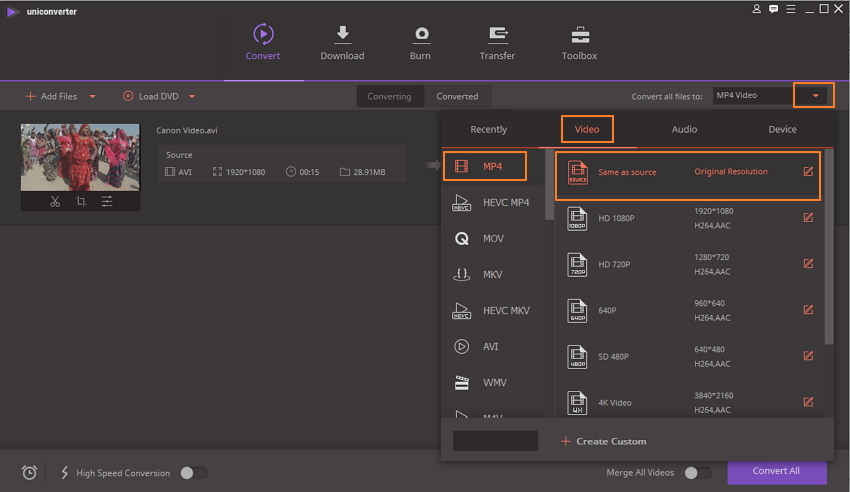Image resolution: width=850 pixels, height=492 pixels.
Task: Choose 640P resolution preset
Action: 688,310
